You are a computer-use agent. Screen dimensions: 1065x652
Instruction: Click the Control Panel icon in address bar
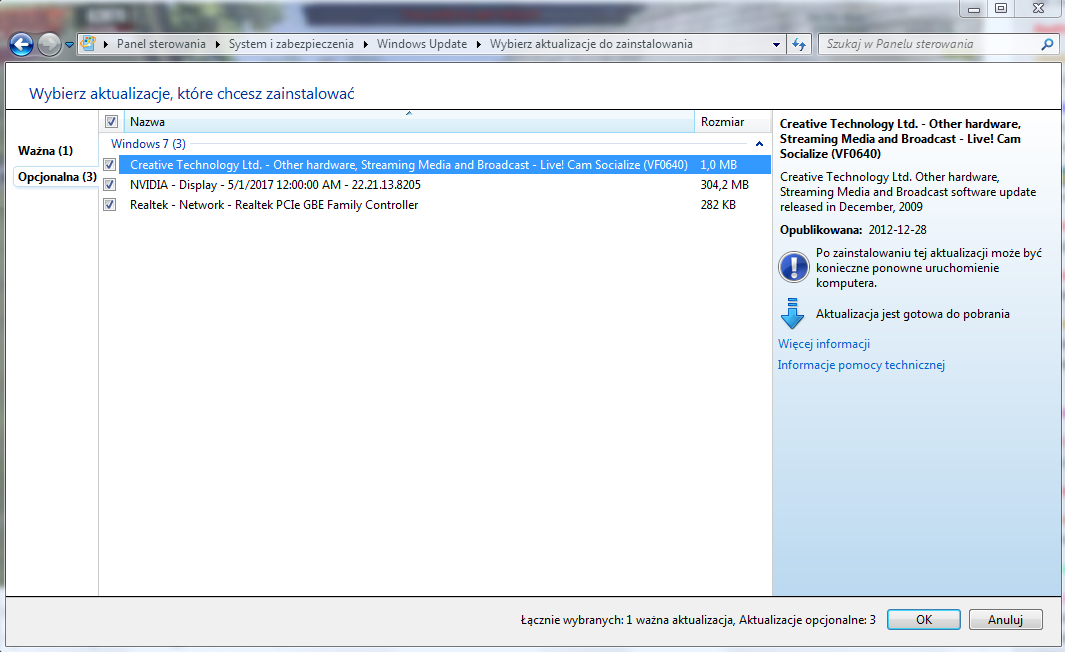coord(88,44)
